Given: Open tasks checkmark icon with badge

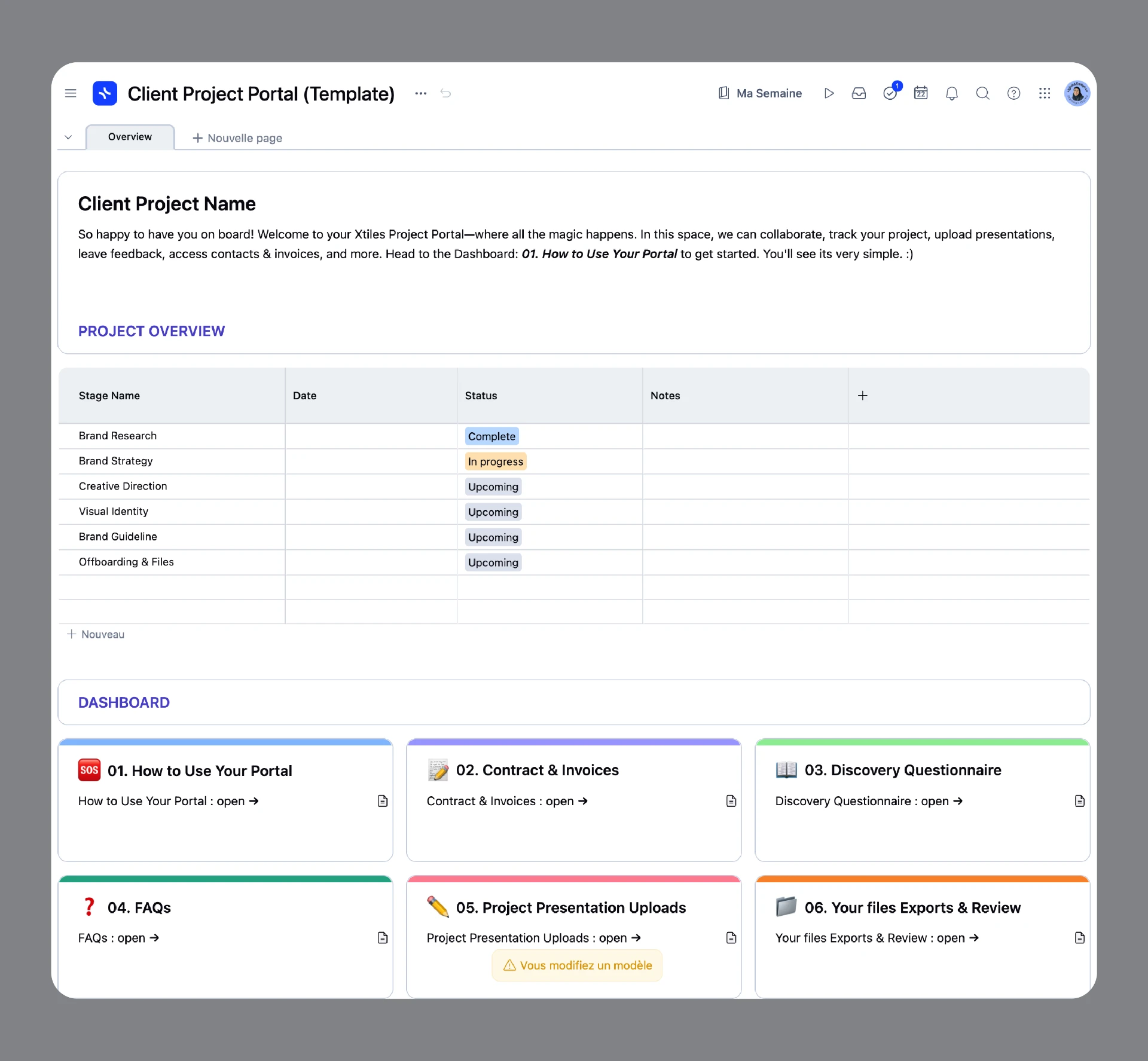Looking at the screenshot, I should (x=891, y=93).
